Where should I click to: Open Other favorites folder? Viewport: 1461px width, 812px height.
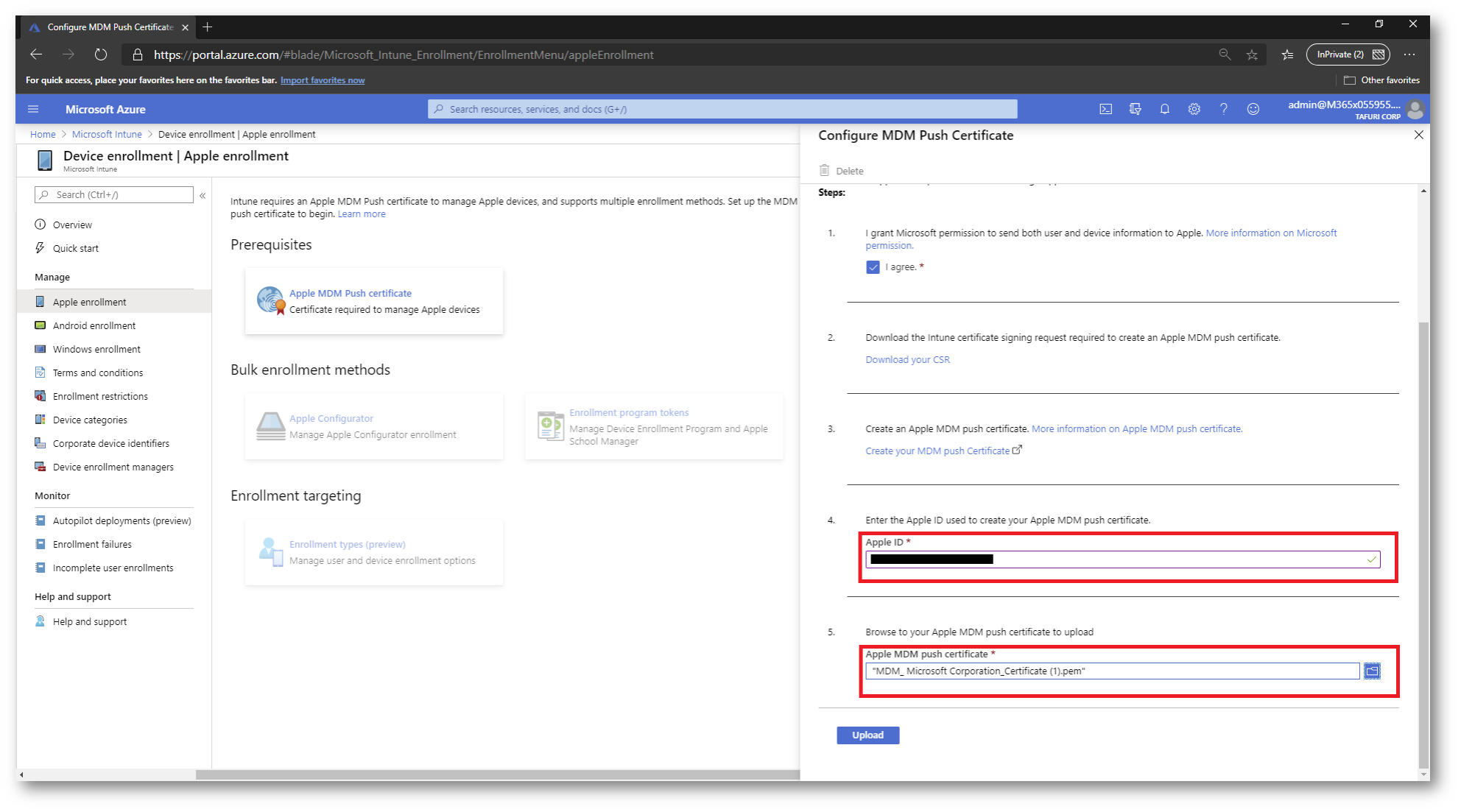pos(1381,80)
